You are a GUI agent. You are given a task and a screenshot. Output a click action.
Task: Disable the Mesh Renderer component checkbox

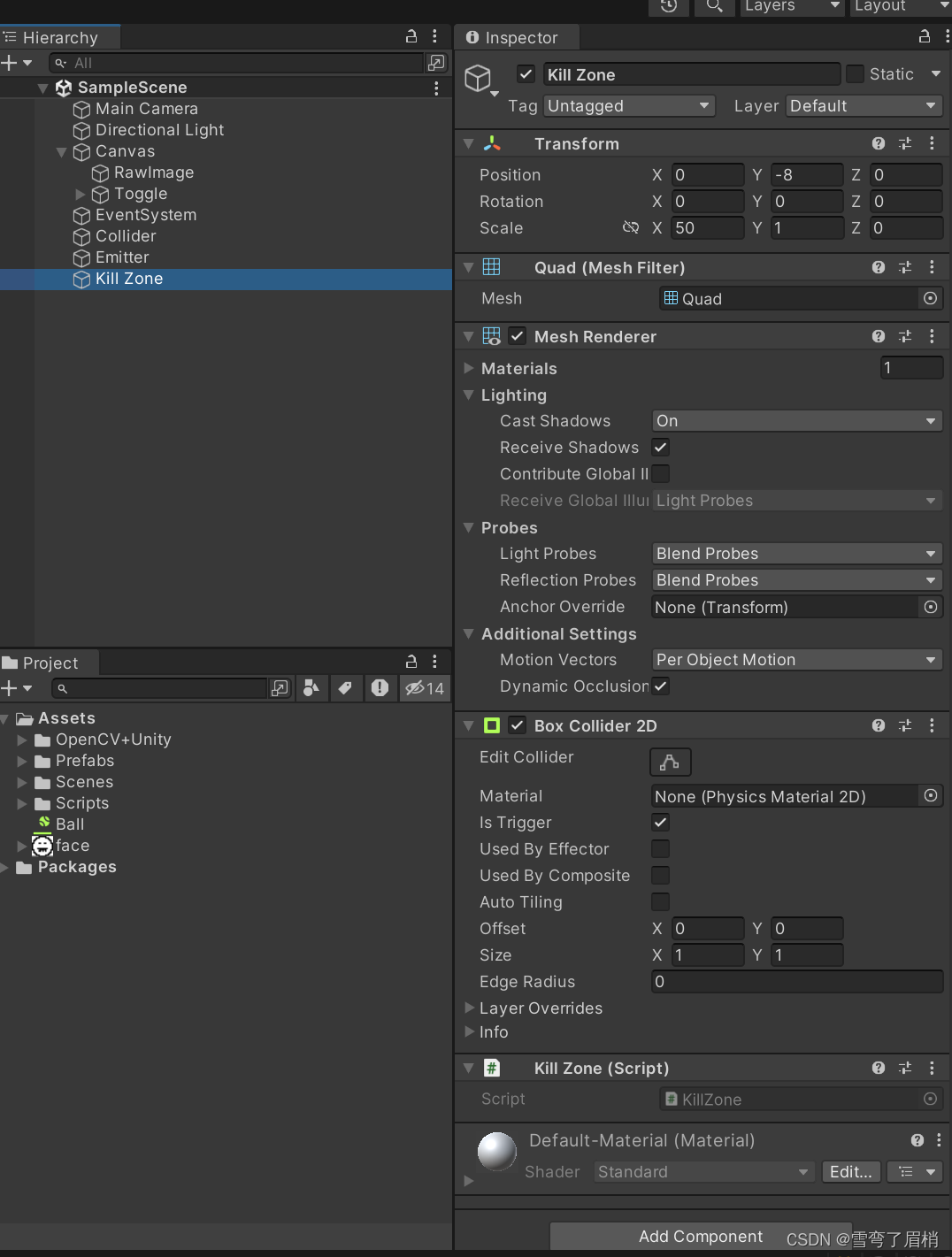(518, 336)
